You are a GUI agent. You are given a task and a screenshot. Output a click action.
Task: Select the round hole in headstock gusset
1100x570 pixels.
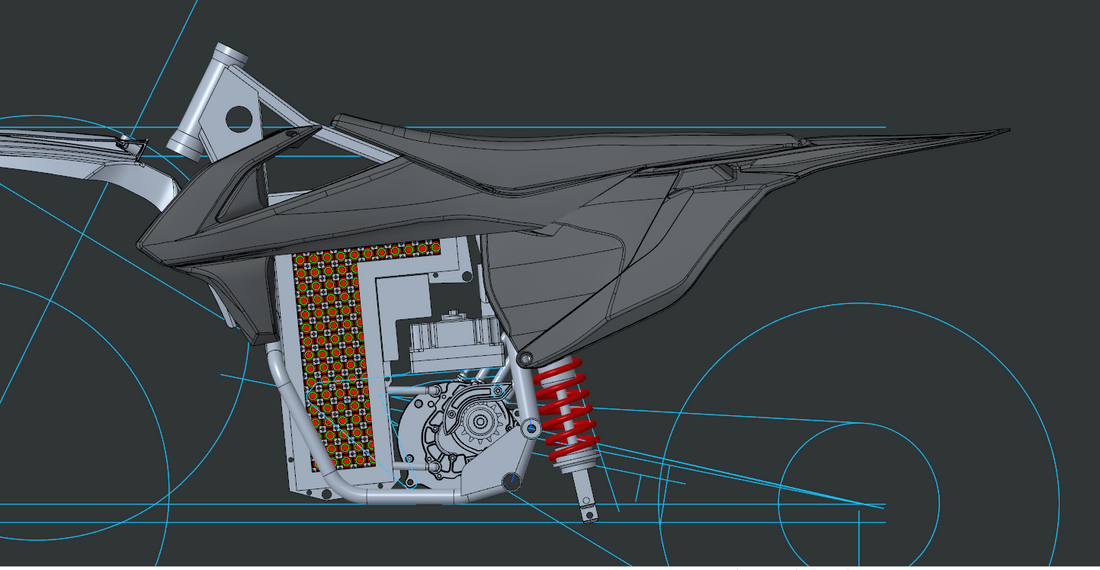point(240,118)
